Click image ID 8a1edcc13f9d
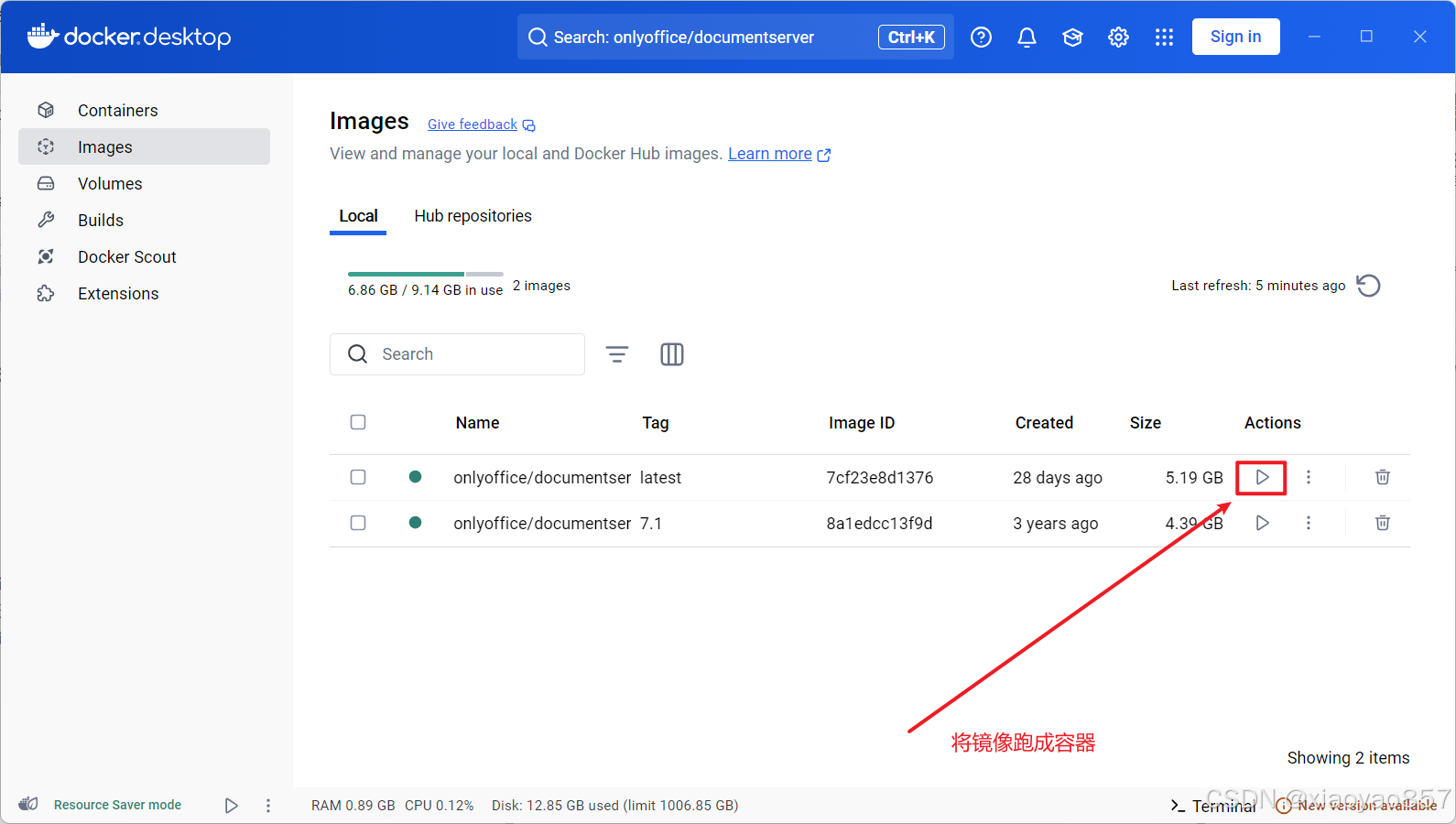The image size is (1456, 824). [879, 524]
